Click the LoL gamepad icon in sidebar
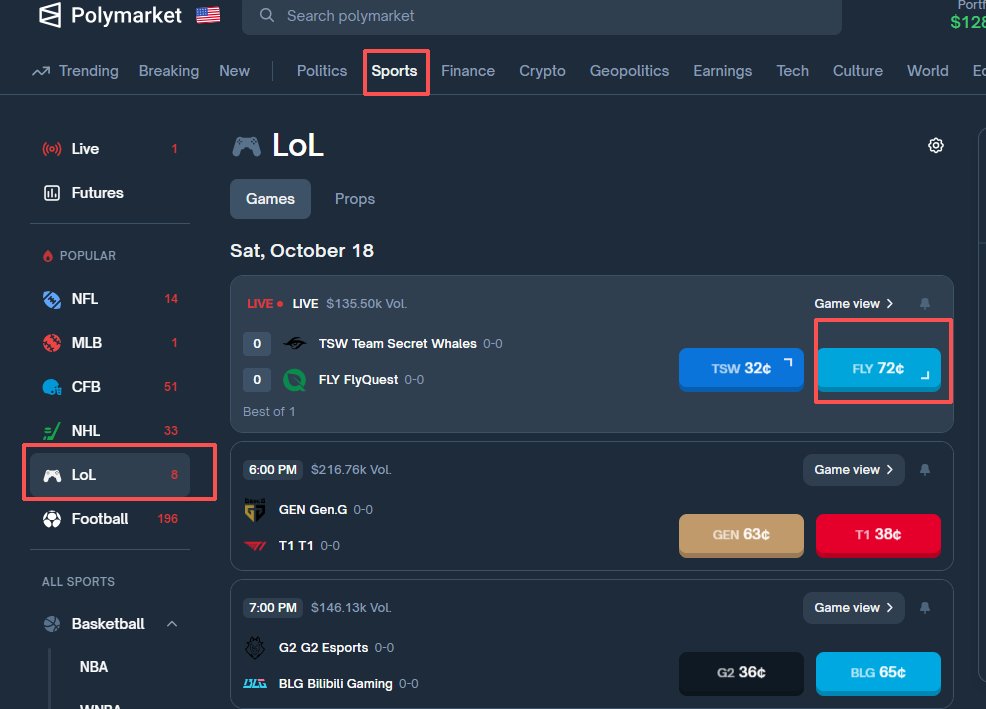Screen dimensions: 986x709 click(52, 475)
